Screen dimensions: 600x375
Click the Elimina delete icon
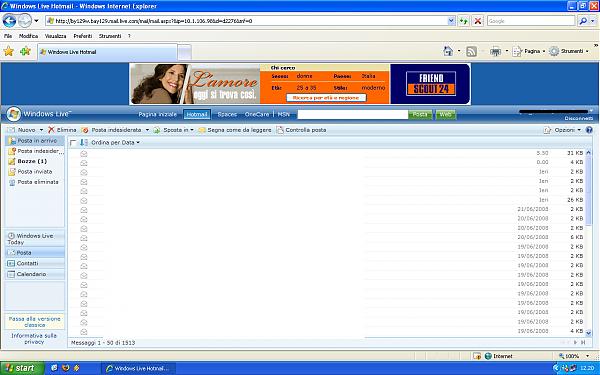pyautogui.click(x=51, y=130)
